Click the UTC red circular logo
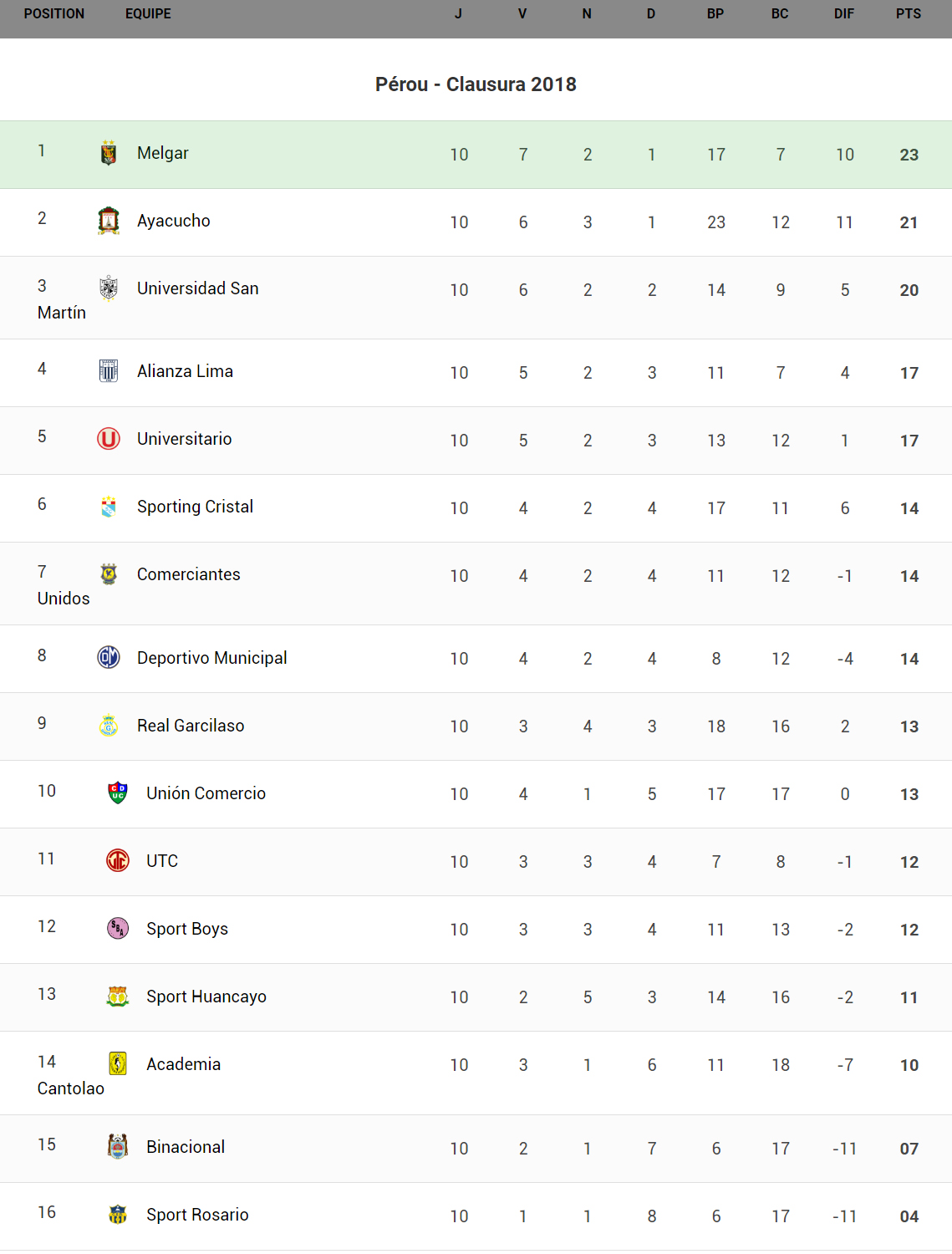 tap(118, 860)
